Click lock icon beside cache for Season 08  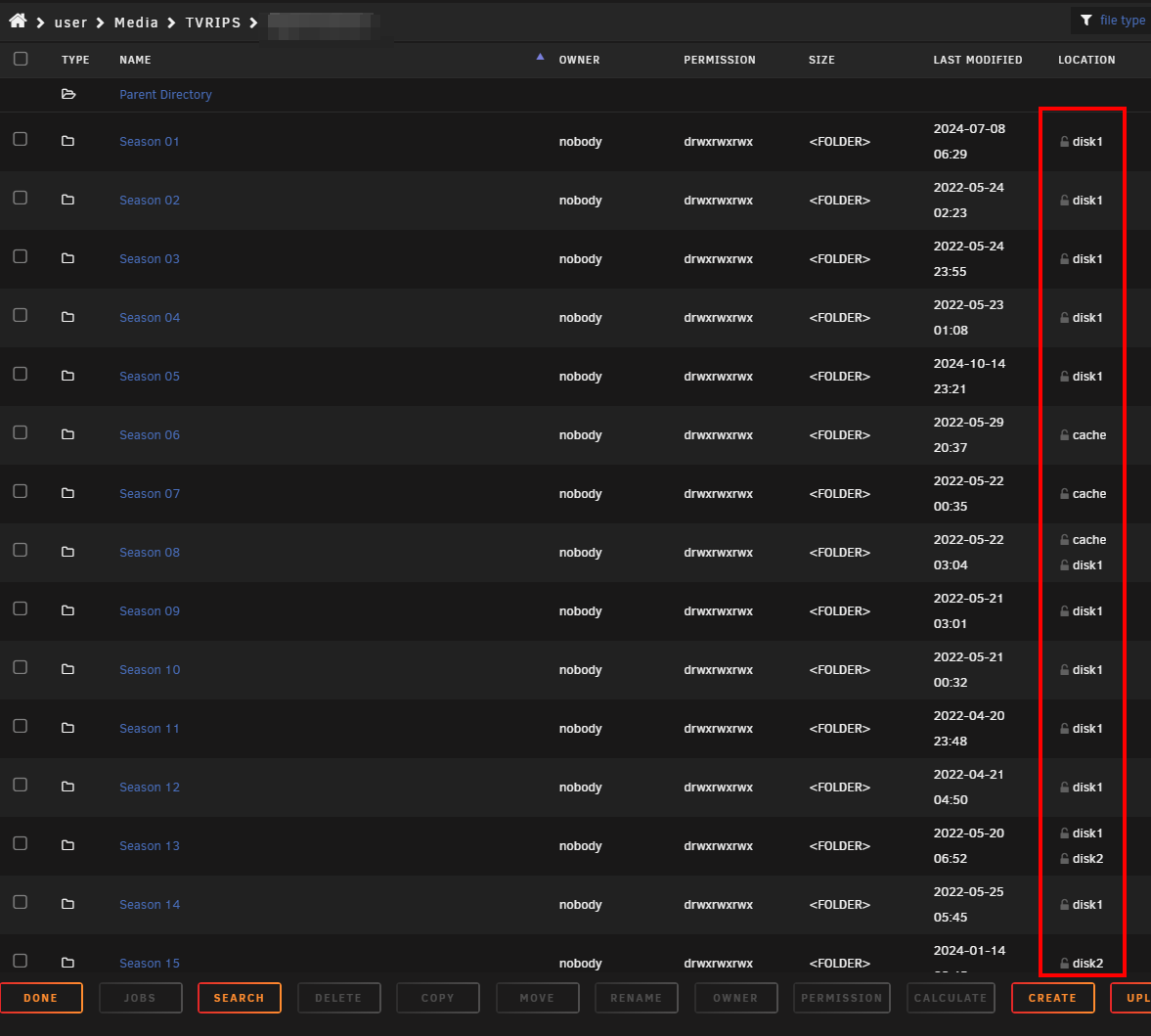pyautogui.click(x=1064, y=540)
